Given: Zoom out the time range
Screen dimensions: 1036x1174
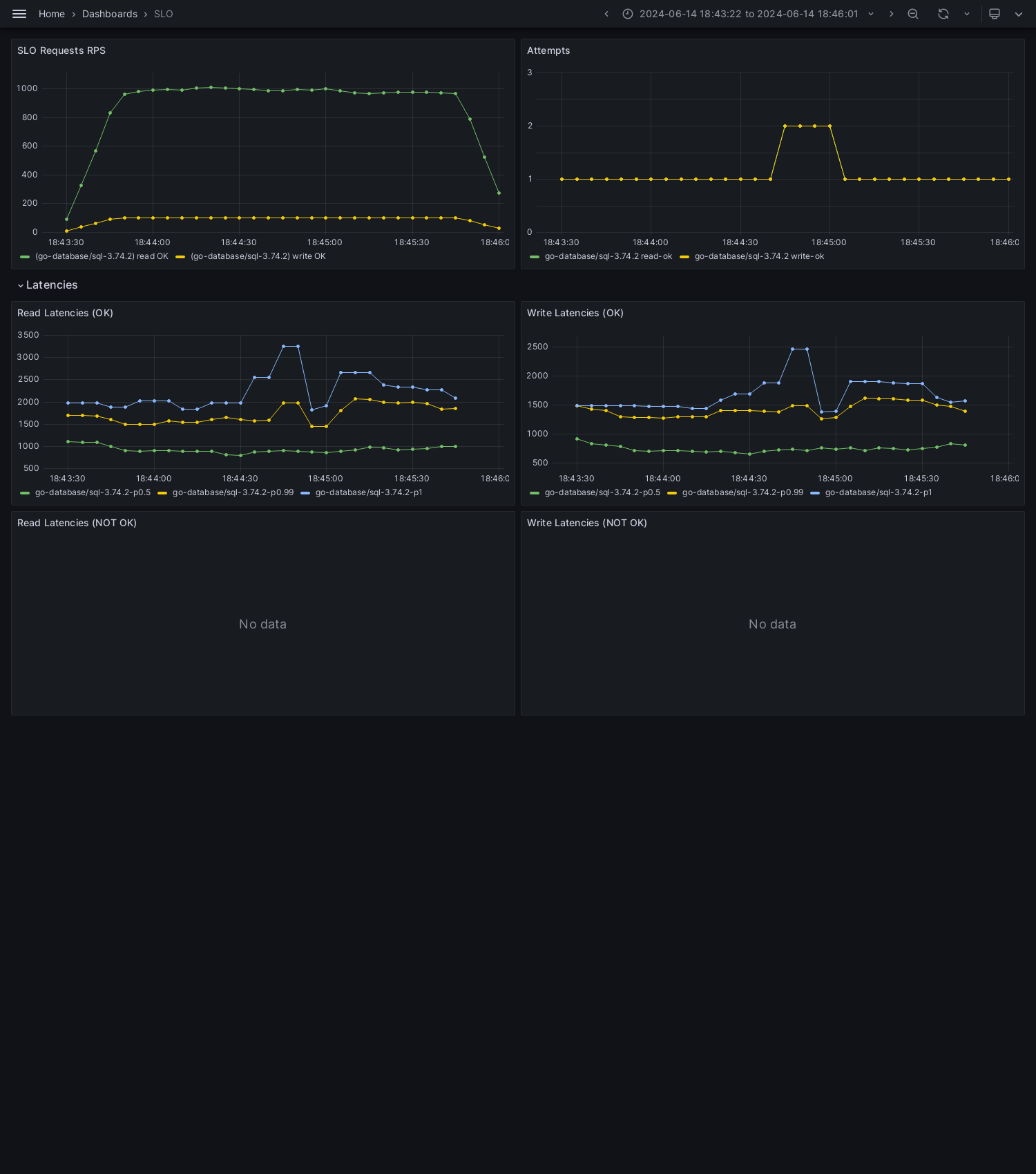Looking at the screenshot, I should 913,14.
